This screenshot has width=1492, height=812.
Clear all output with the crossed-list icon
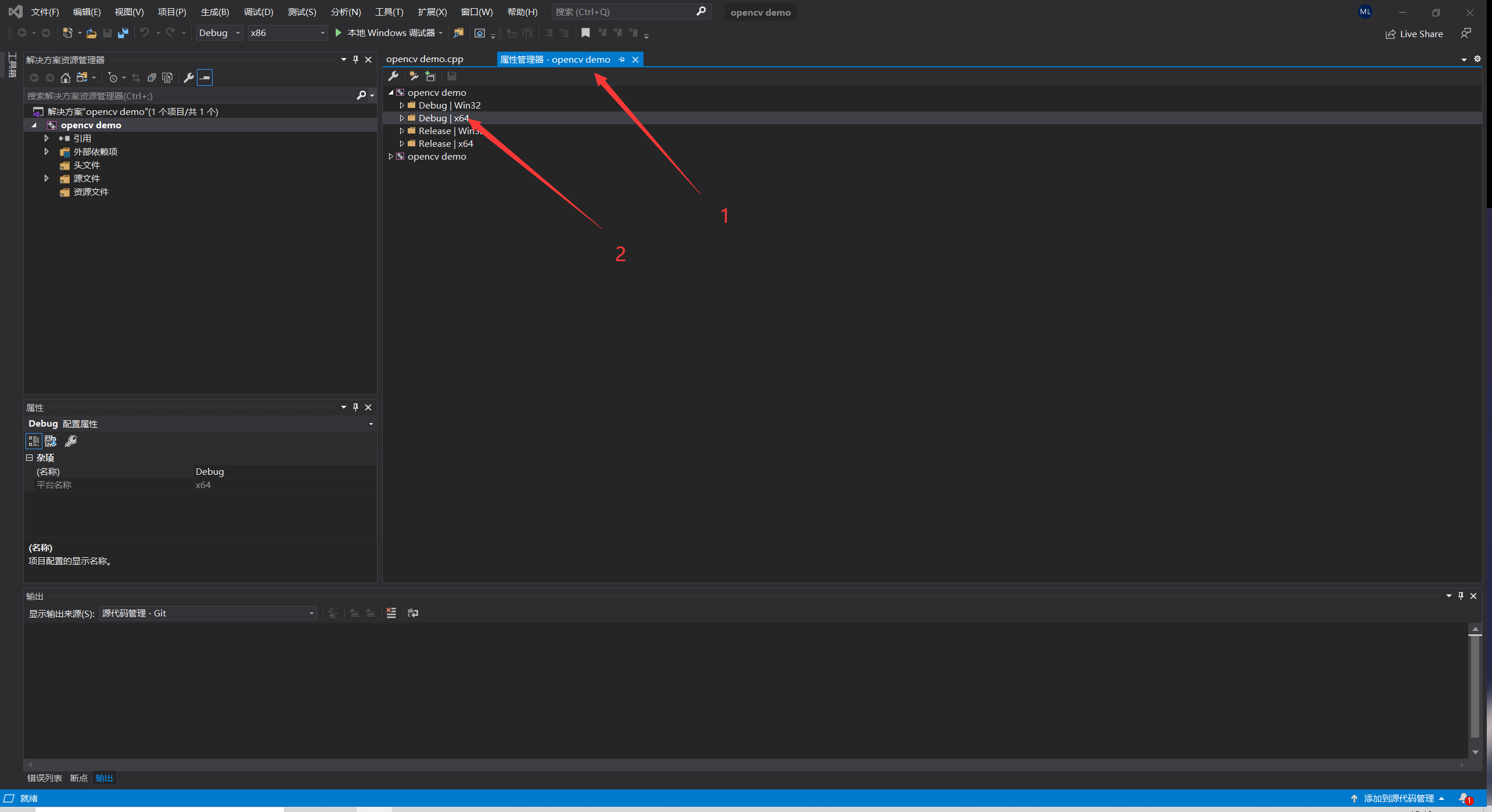point(391,613)
